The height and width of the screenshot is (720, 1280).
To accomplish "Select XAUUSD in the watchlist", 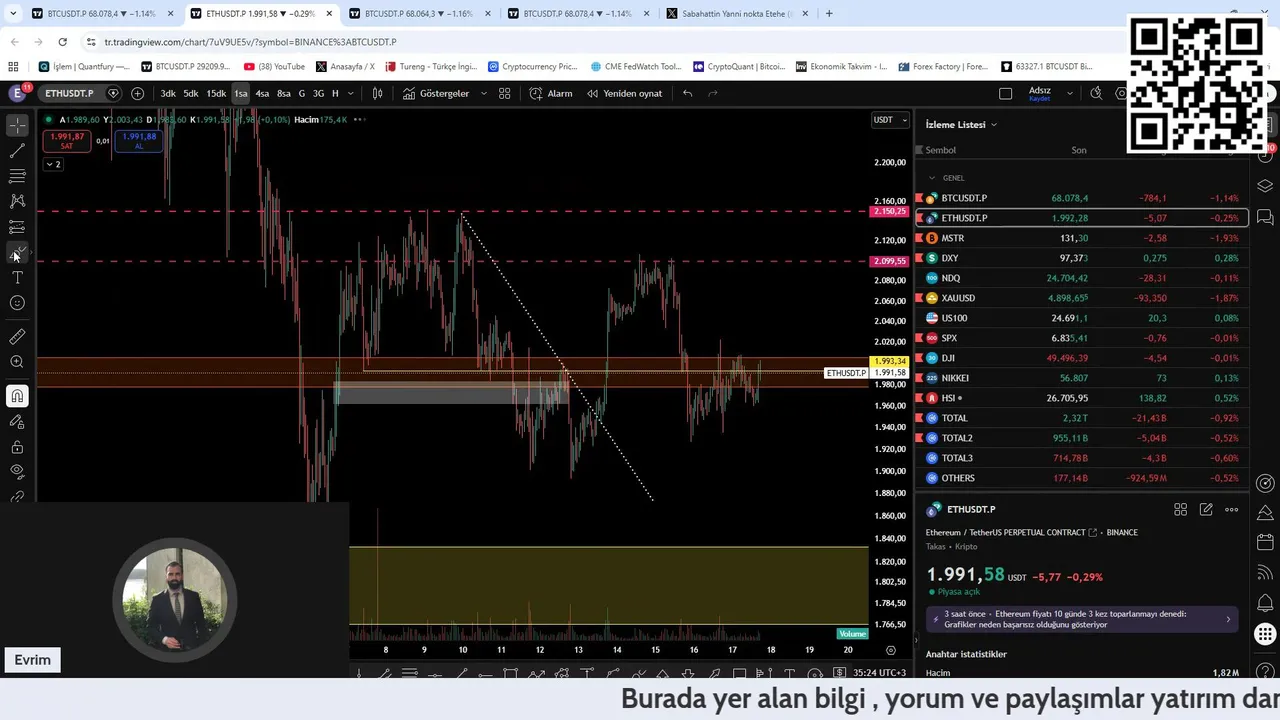I will pos(1082,298).
